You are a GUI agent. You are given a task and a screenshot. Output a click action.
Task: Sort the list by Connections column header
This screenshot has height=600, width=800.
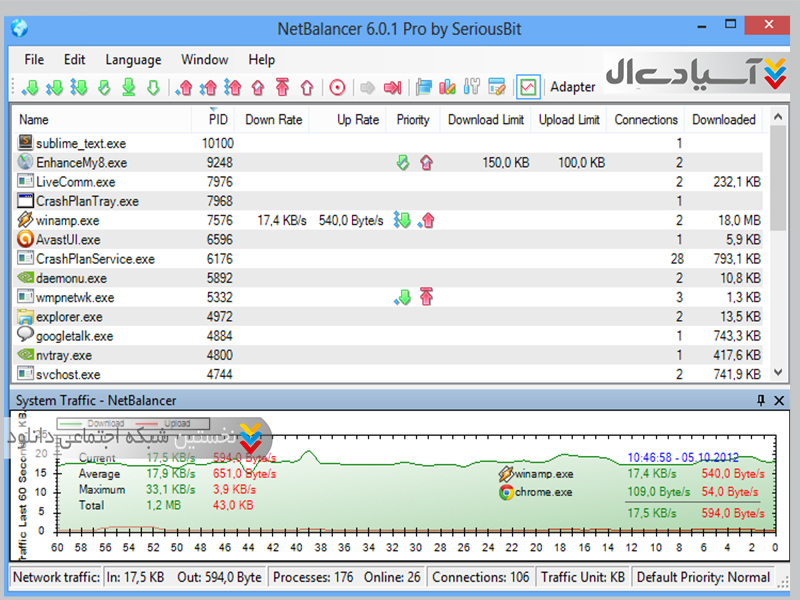pos(645,120)
